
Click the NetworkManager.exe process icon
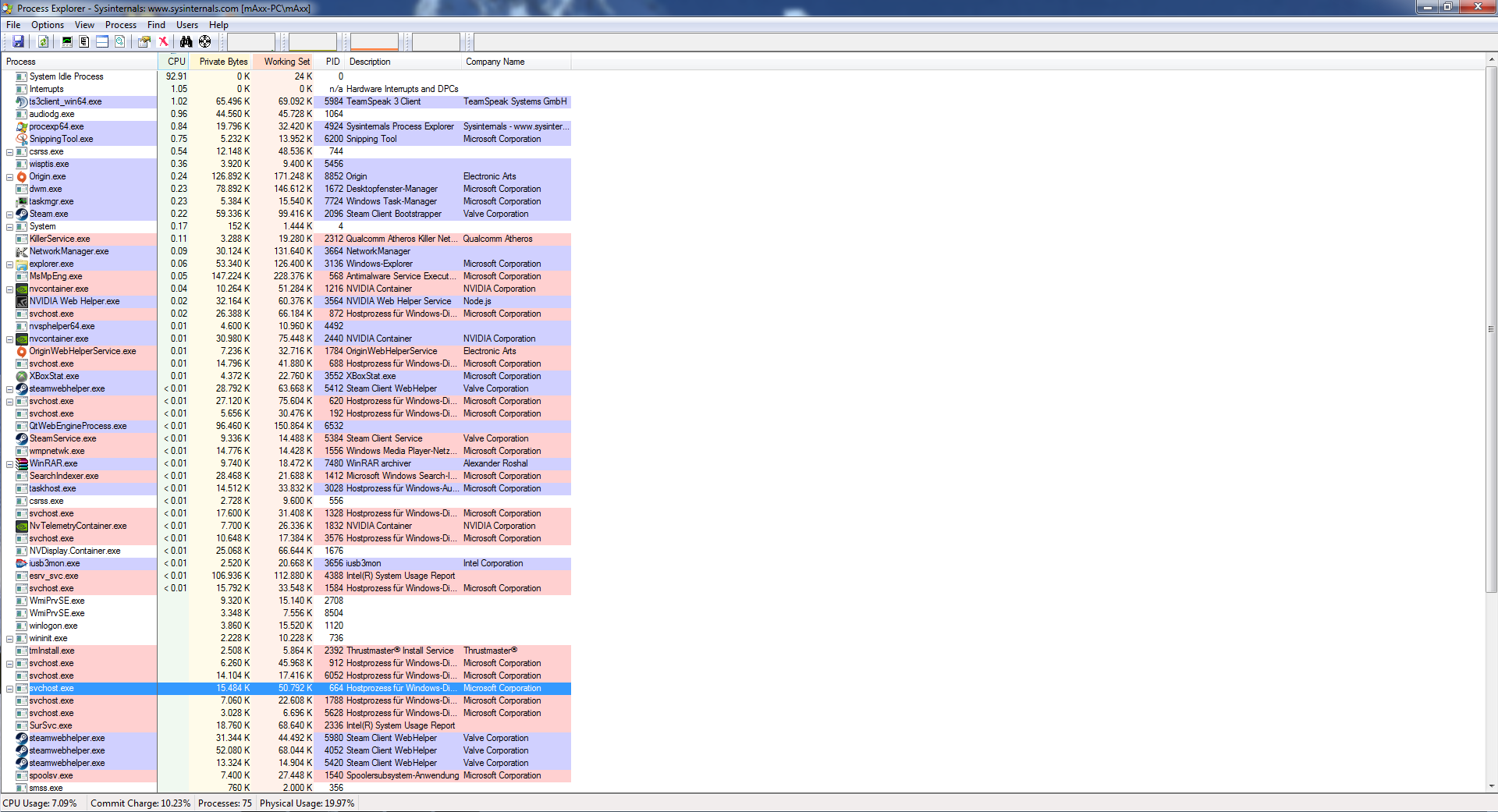(22, 251)
